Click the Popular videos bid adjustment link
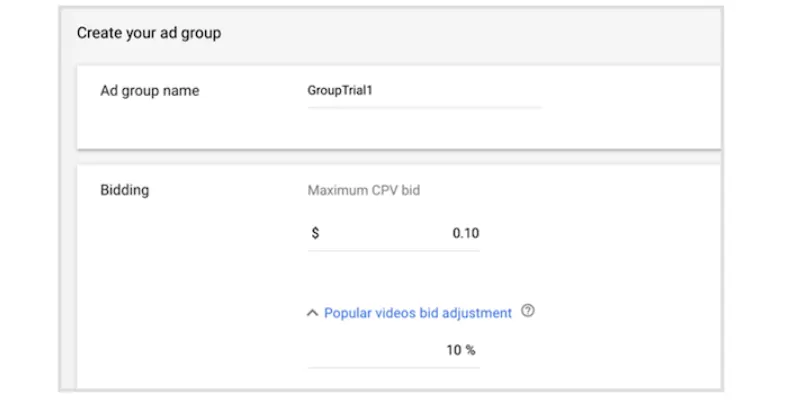Viewport: 805px width, 405px height. 418,313
